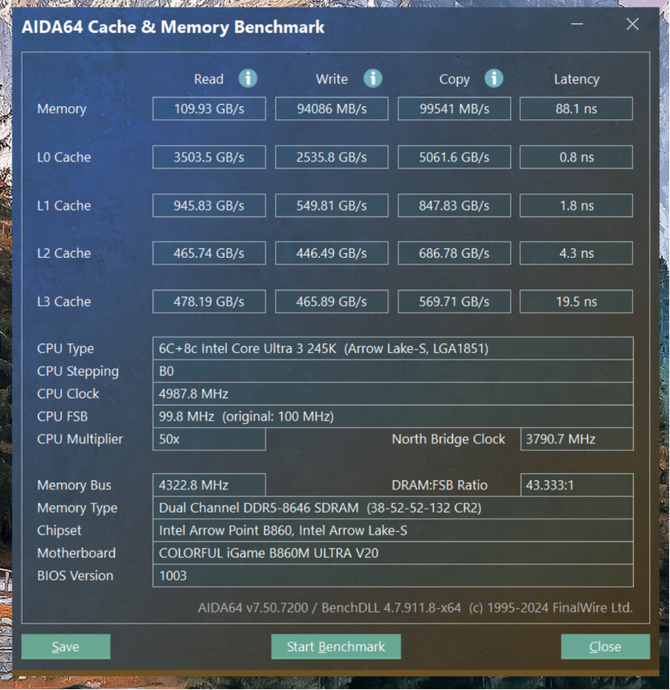Select Memory latency 88.1 ns
This screenshot has height=690, width=670.
(x=576, y=109)
